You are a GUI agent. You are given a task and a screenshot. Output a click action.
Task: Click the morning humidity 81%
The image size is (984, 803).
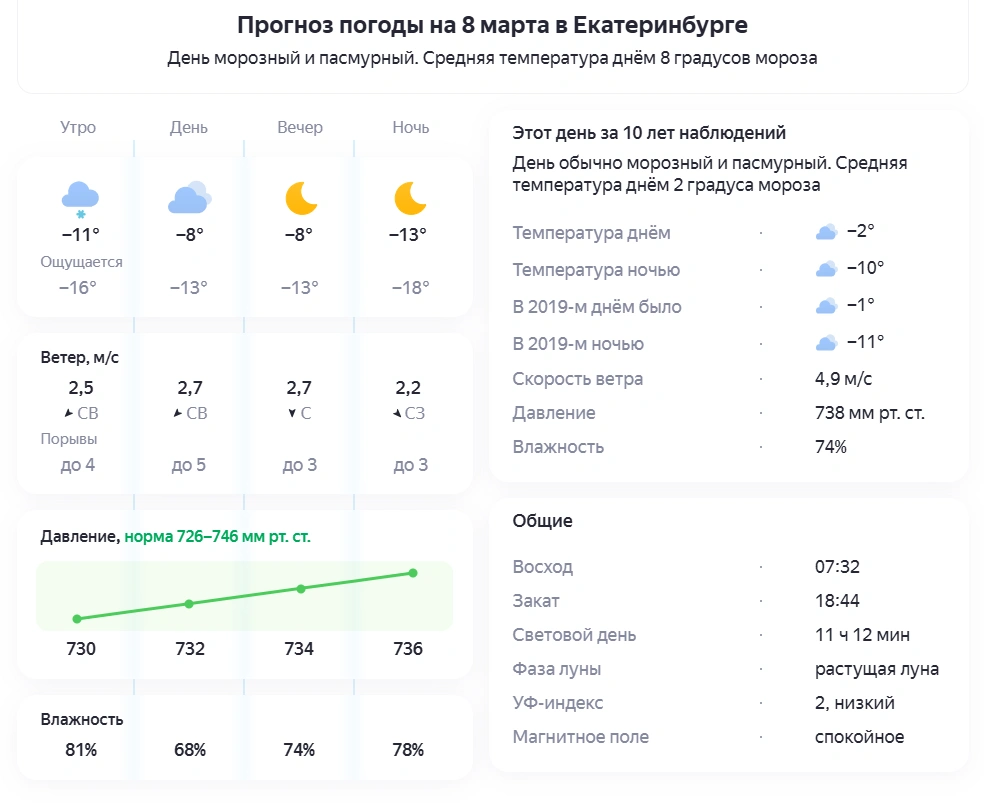(x=81, y=750)
